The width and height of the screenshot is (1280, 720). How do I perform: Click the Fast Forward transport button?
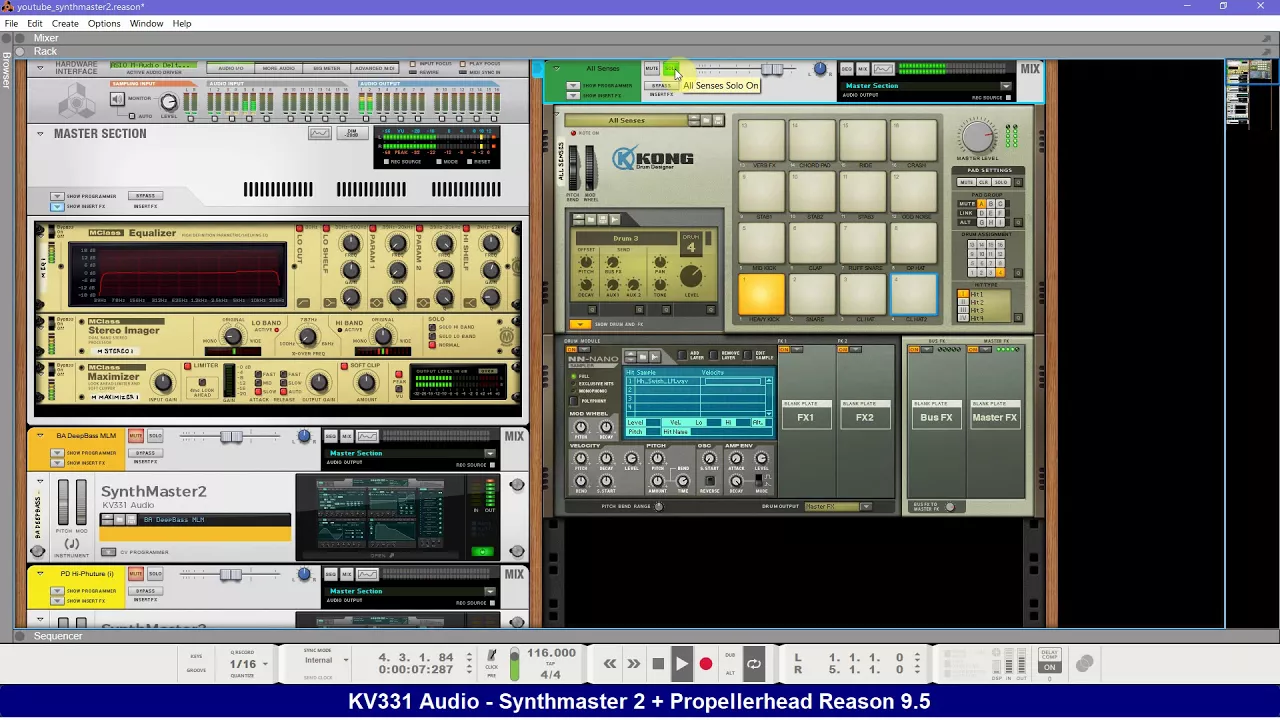[x=634, y=664]
